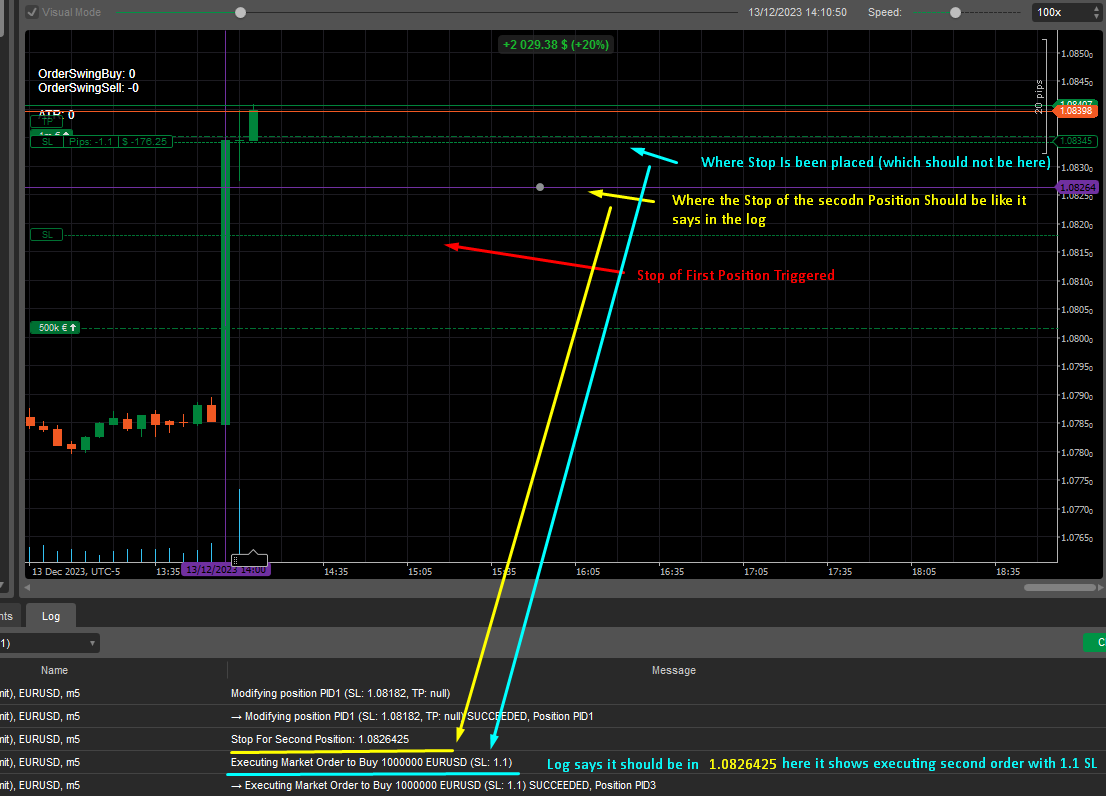The image size is (1106, 796).
Task: Click the purple 1.08264 price label
Action: point(1078,187)
